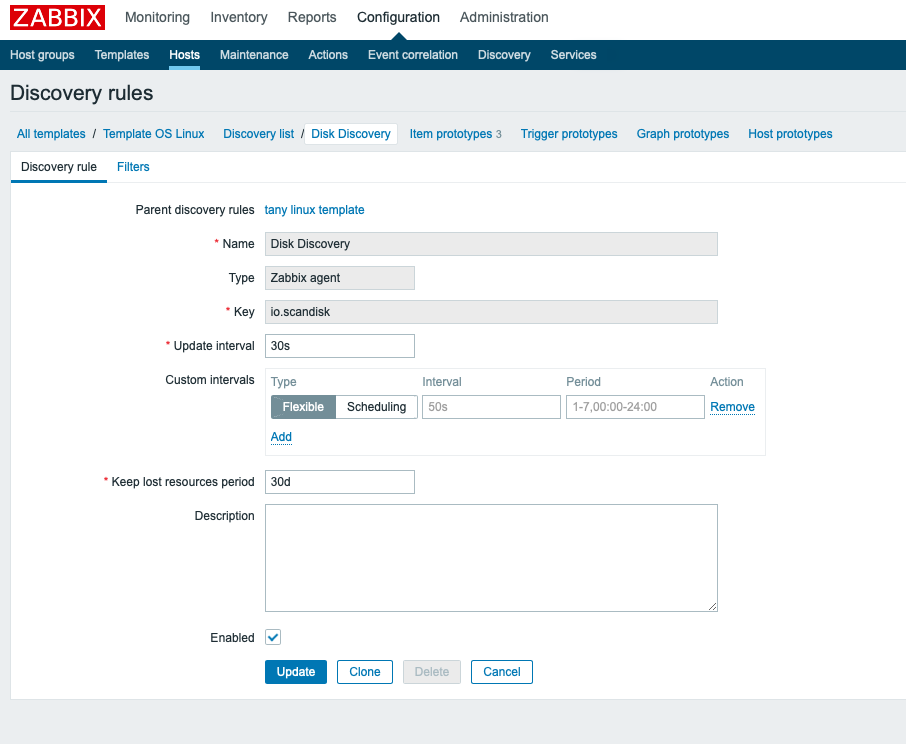906x744 pixels.
Task: Click the Clone button
Action: point(365,672)
